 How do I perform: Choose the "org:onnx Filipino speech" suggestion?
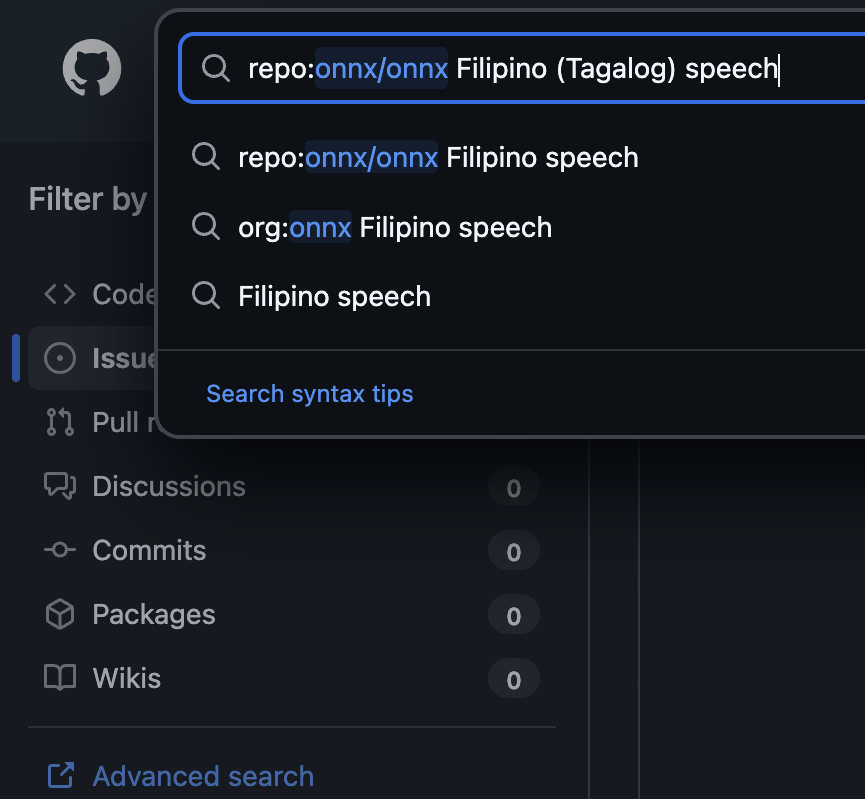click(x=395, y=227)
